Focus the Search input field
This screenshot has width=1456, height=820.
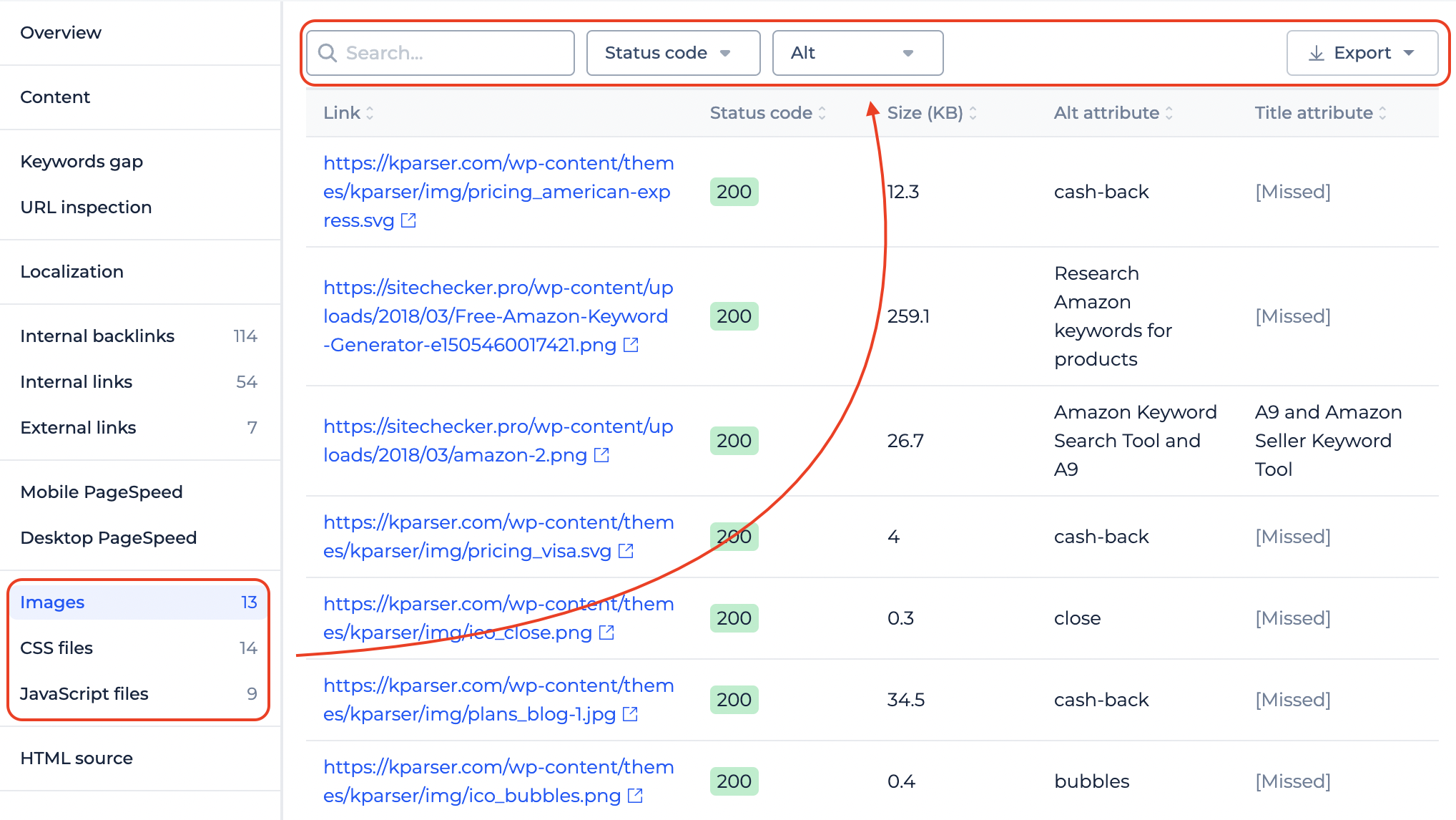pyautogui.click(x=441, y=53)
